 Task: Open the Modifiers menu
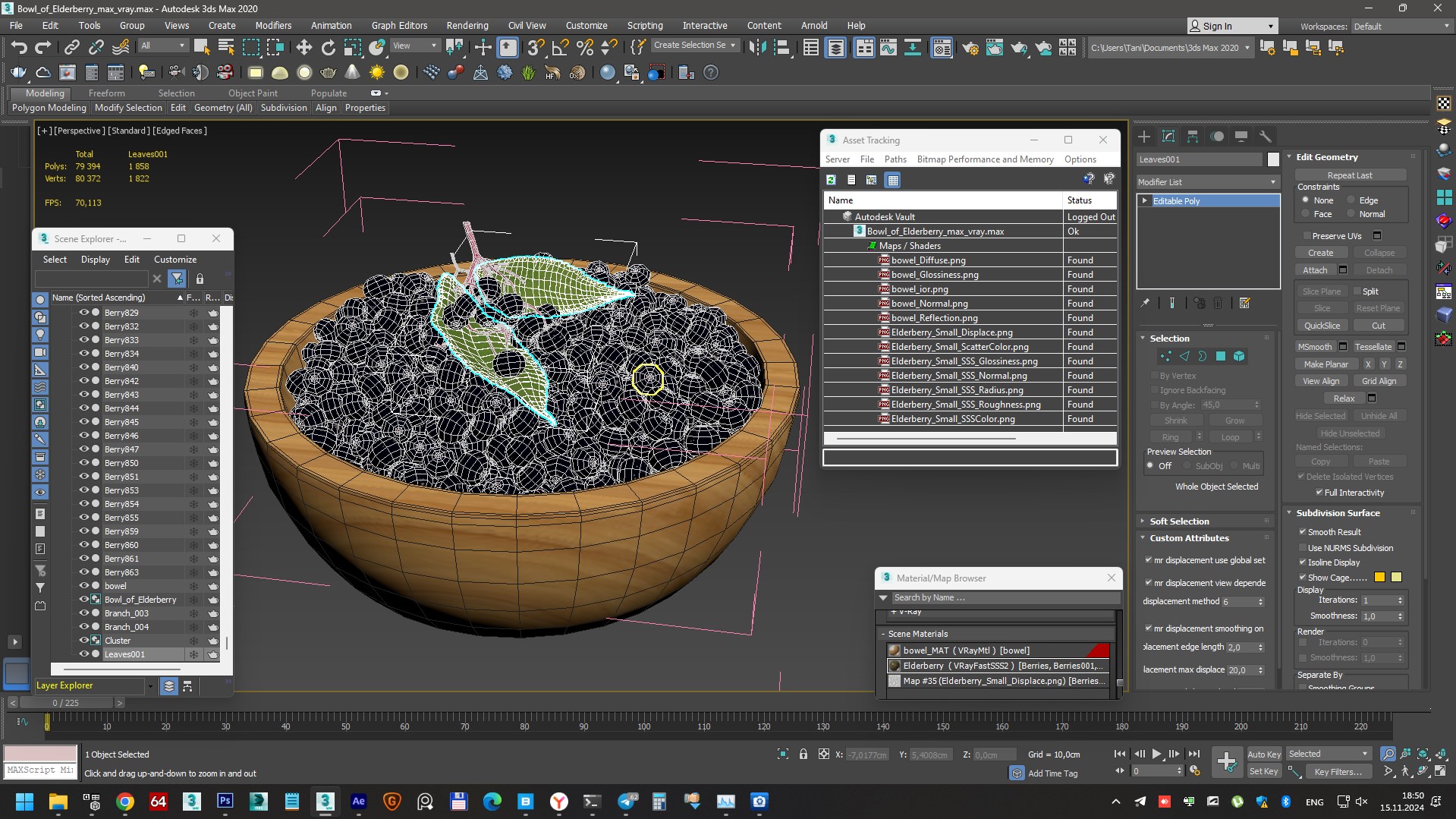(x=273, y=25)
